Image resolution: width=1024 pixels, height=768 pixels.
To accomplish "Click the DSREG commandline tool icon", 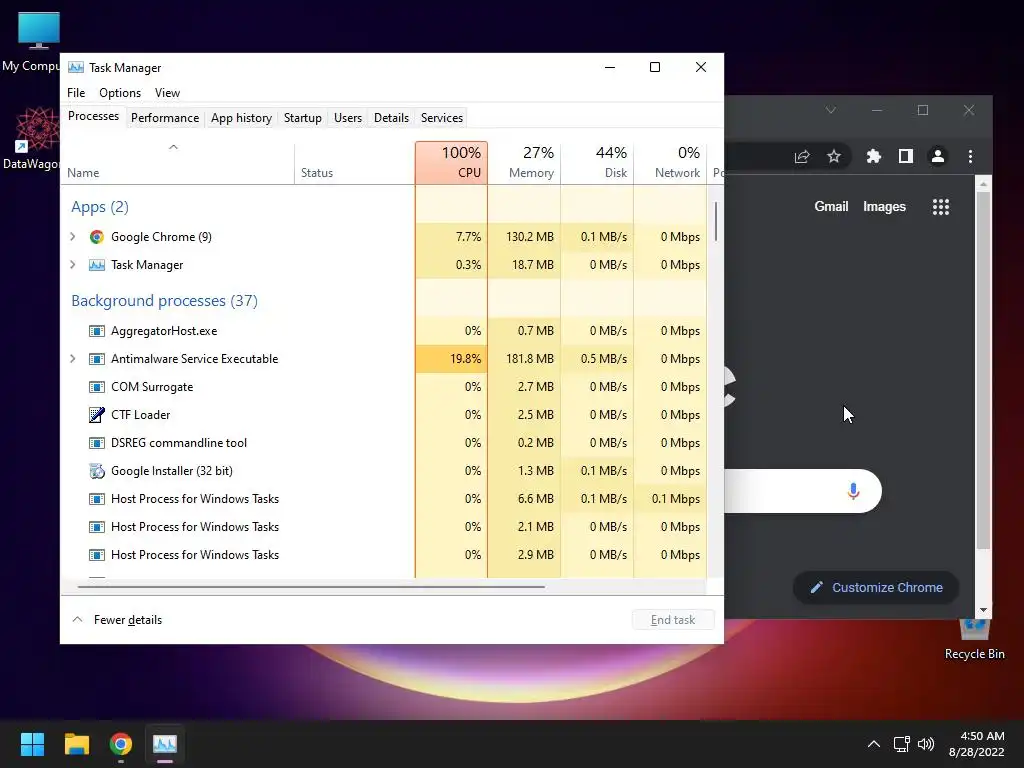I will tap(97, 443).
